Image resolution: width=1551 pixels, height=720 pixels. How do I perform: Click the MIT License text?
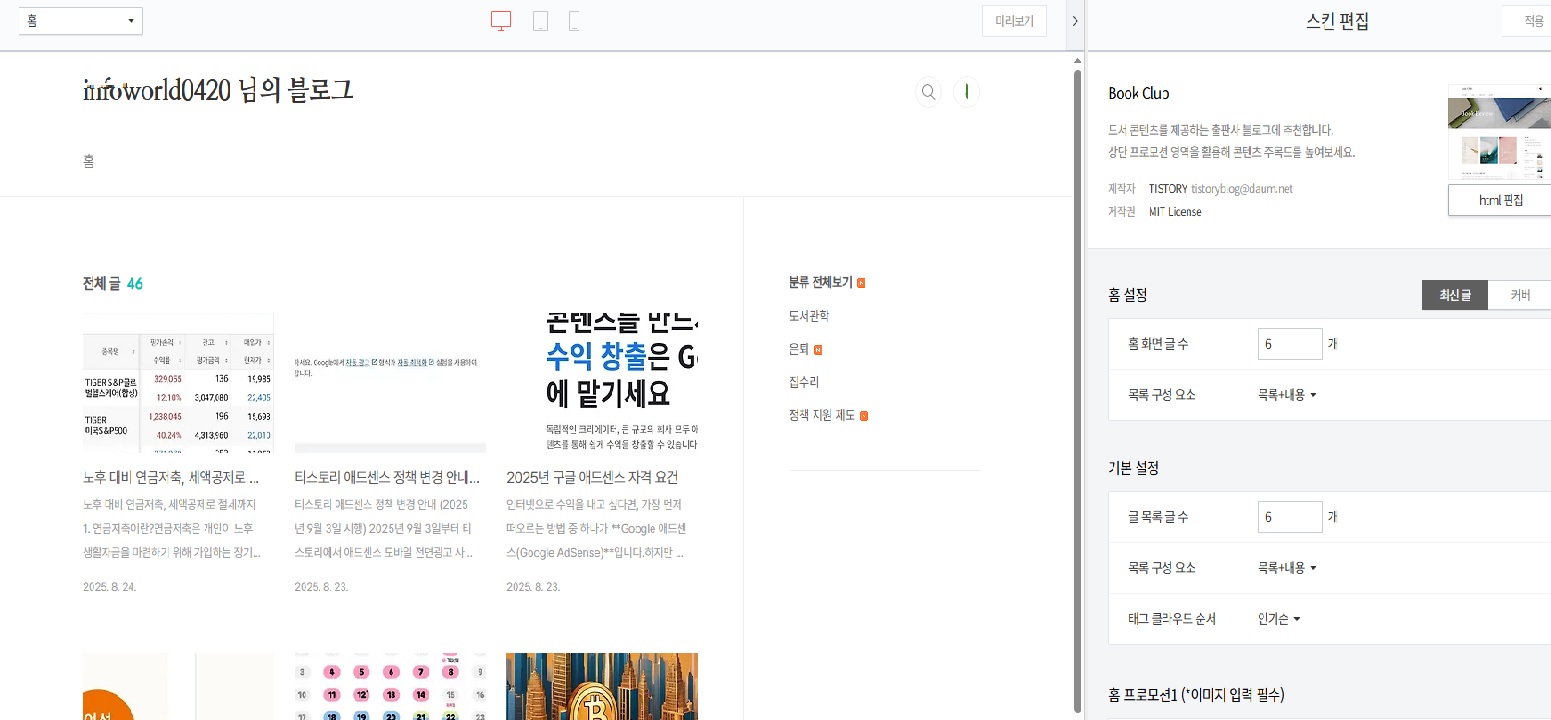coord(1175,212)
